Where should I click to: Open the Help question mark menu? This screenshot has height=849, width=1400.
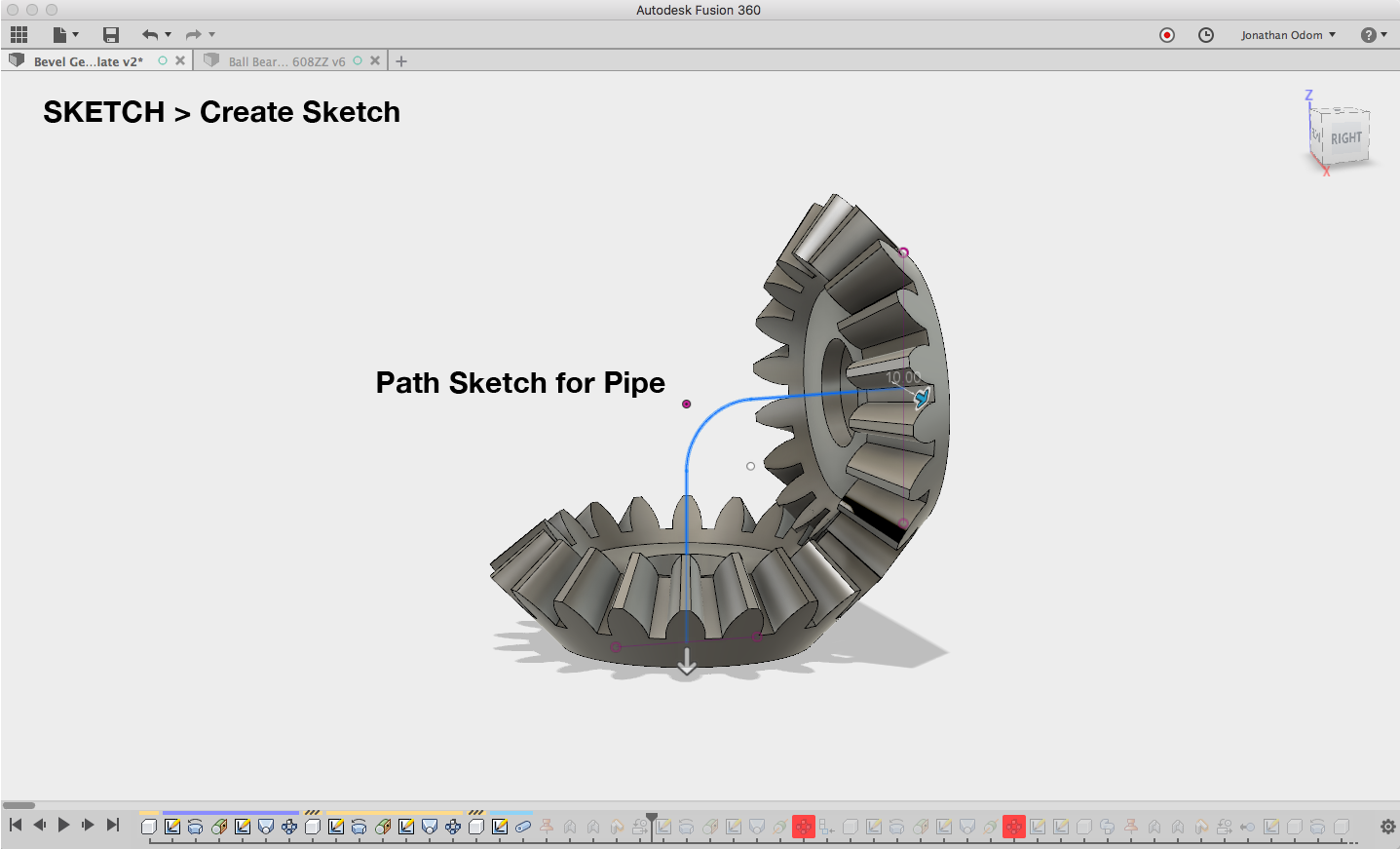click(x=1374, y=35)
